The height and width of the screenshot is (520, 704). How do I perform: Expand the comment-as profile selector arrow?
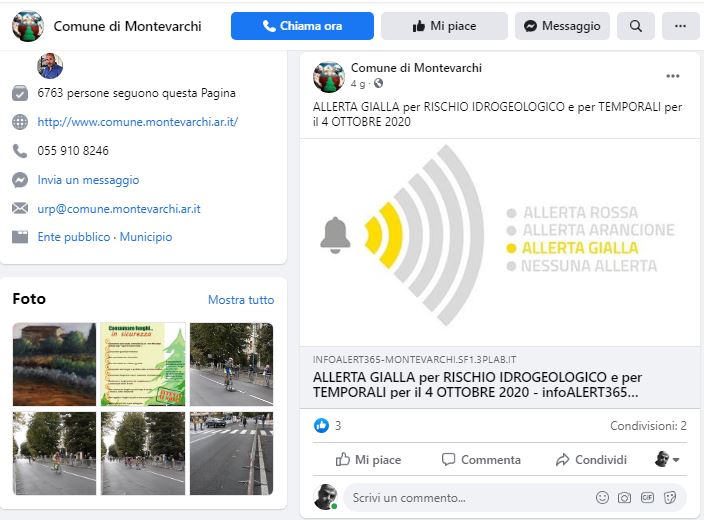667,459
